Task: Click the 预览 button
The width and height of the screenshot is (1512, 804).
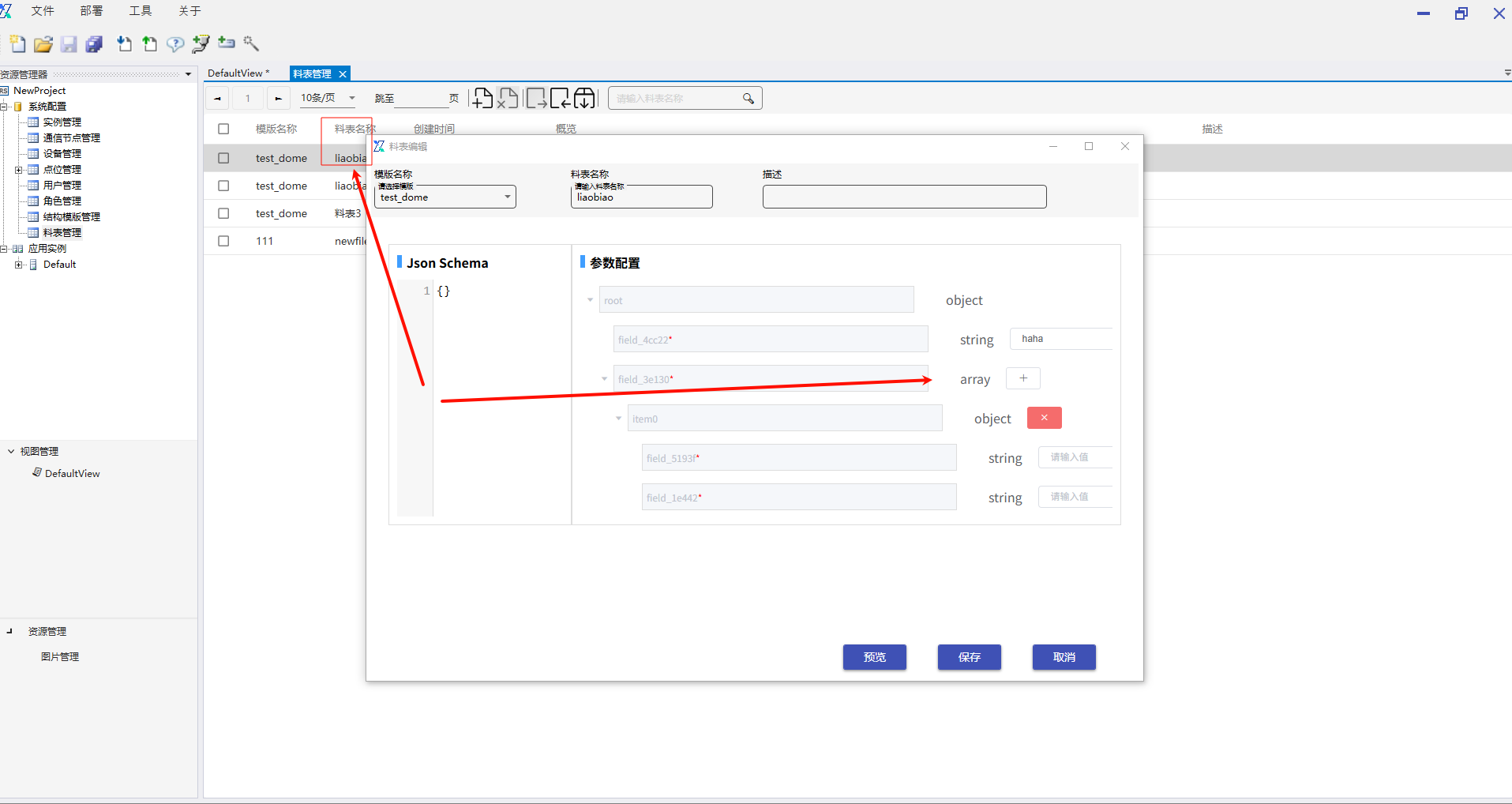Action: point(874,657)
